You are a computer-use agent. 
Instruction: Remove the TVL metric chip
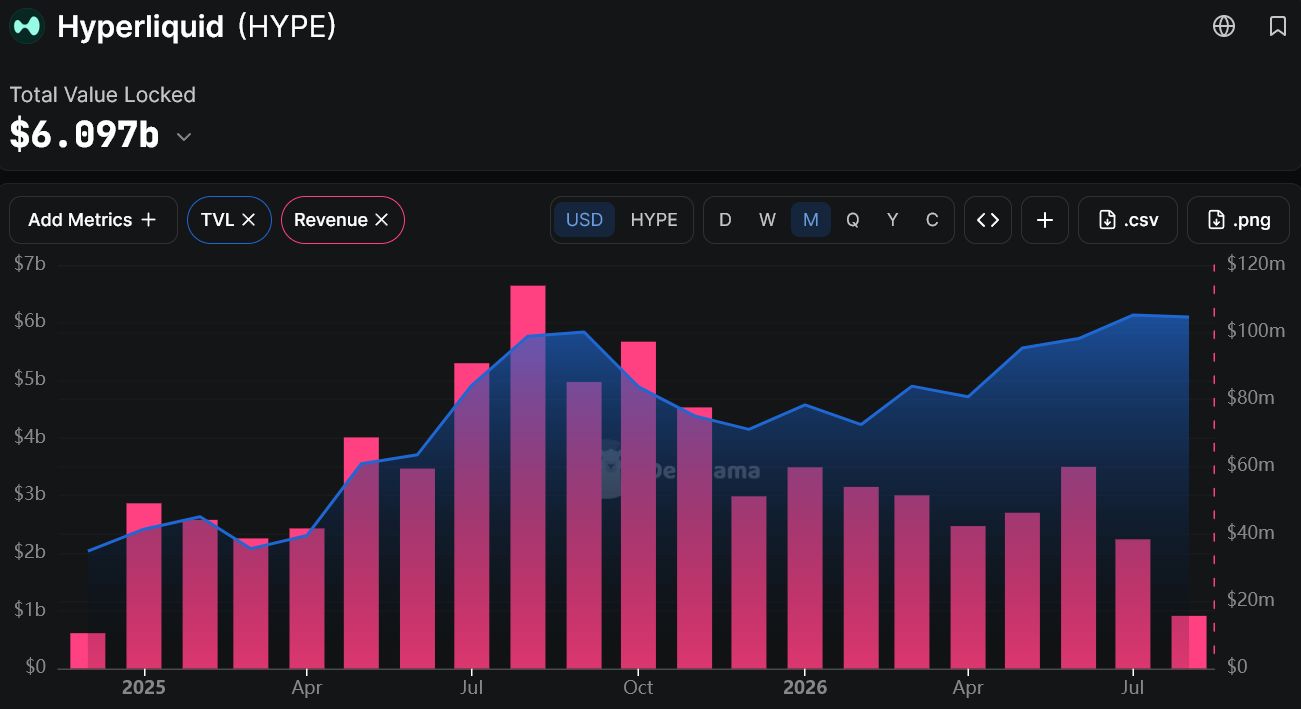click(x=249, y=220)
